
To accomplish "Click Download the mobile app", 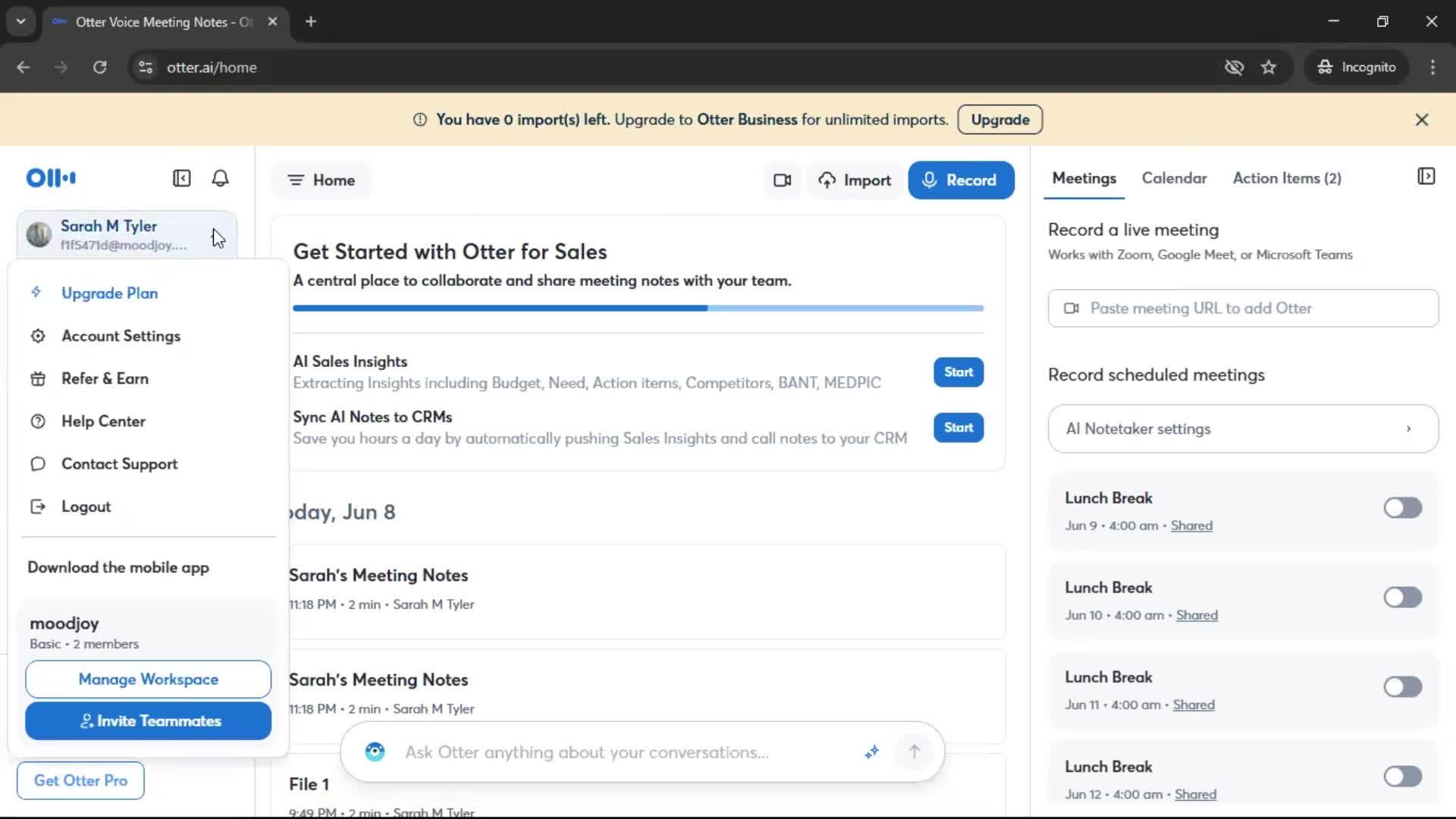I will point(118,568).
